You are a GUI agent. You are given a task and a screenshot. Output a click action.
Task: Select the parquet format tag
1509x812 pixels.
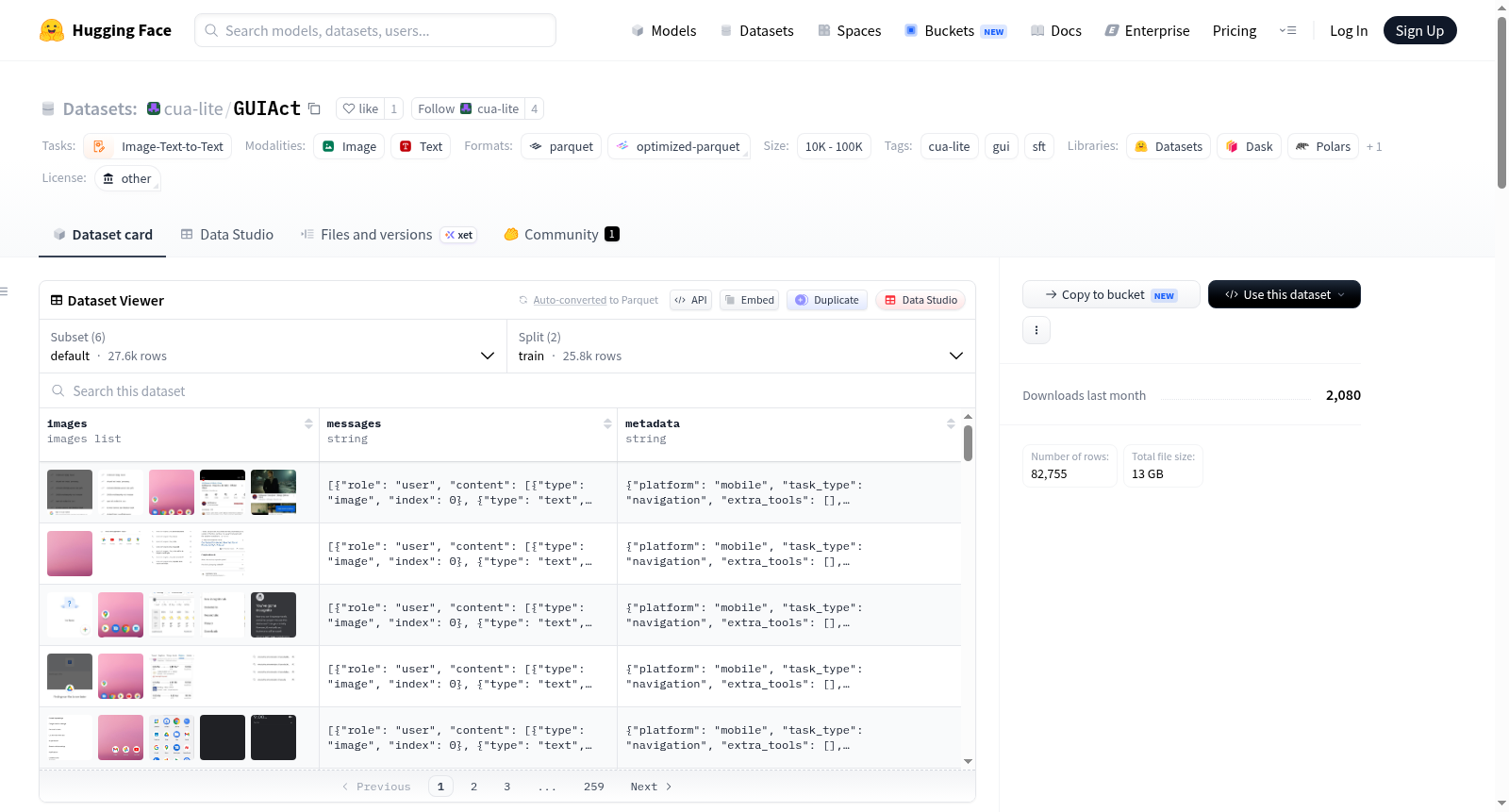point(561,146)
